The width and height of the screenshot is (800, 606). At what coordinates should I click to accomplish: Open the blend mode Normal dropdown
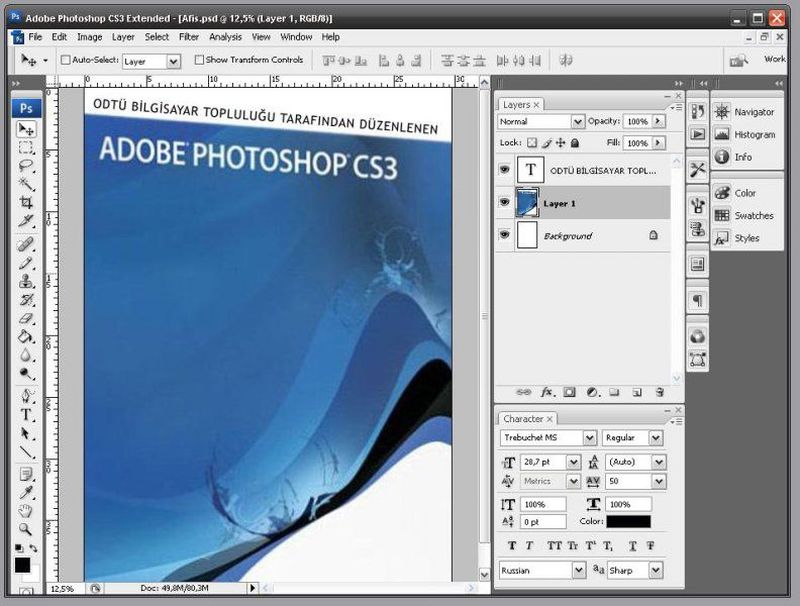point(541,121)
